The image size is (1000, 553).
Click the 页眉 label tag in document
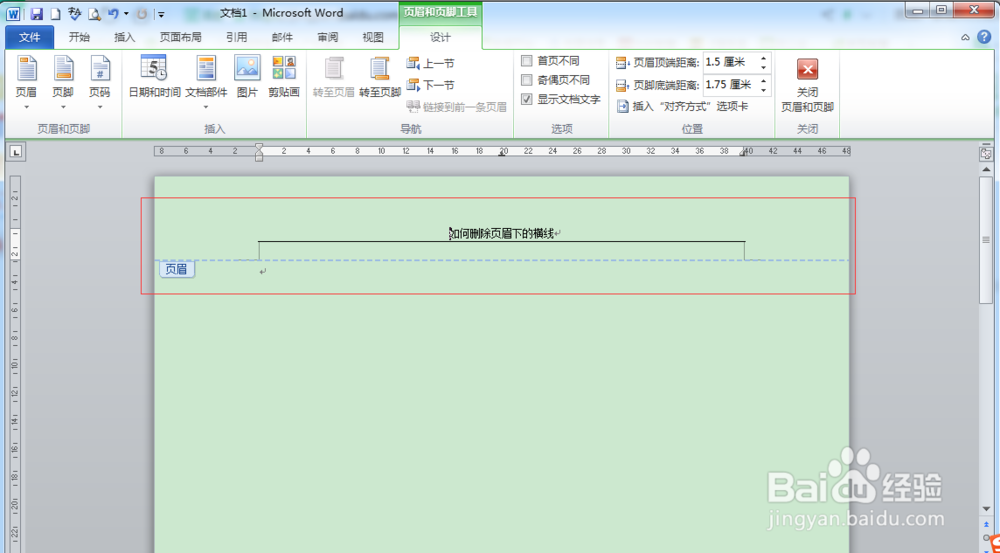[177, 269]
